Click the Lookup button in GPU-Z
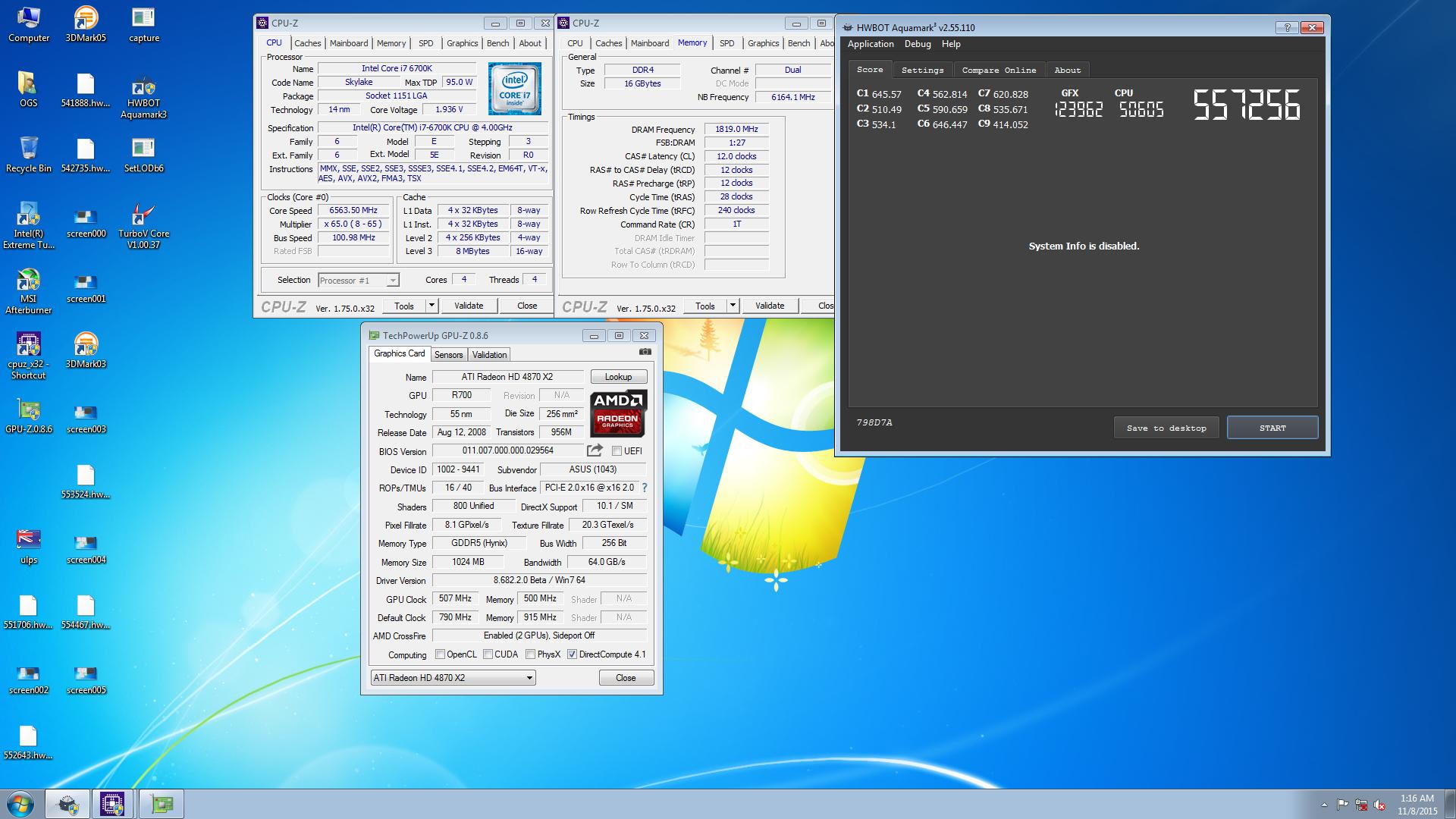 pos(618,377)
